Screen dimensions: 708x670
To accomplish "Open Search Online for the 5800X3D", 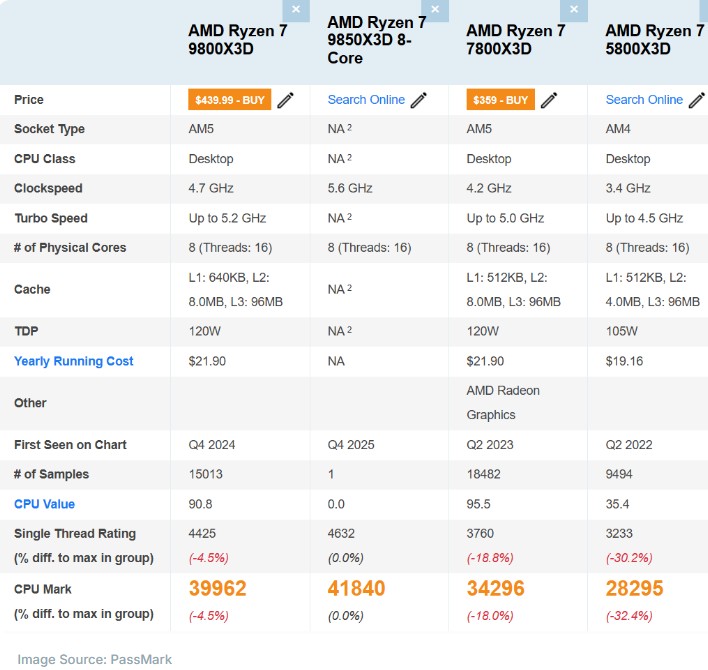I will (644, 100).
